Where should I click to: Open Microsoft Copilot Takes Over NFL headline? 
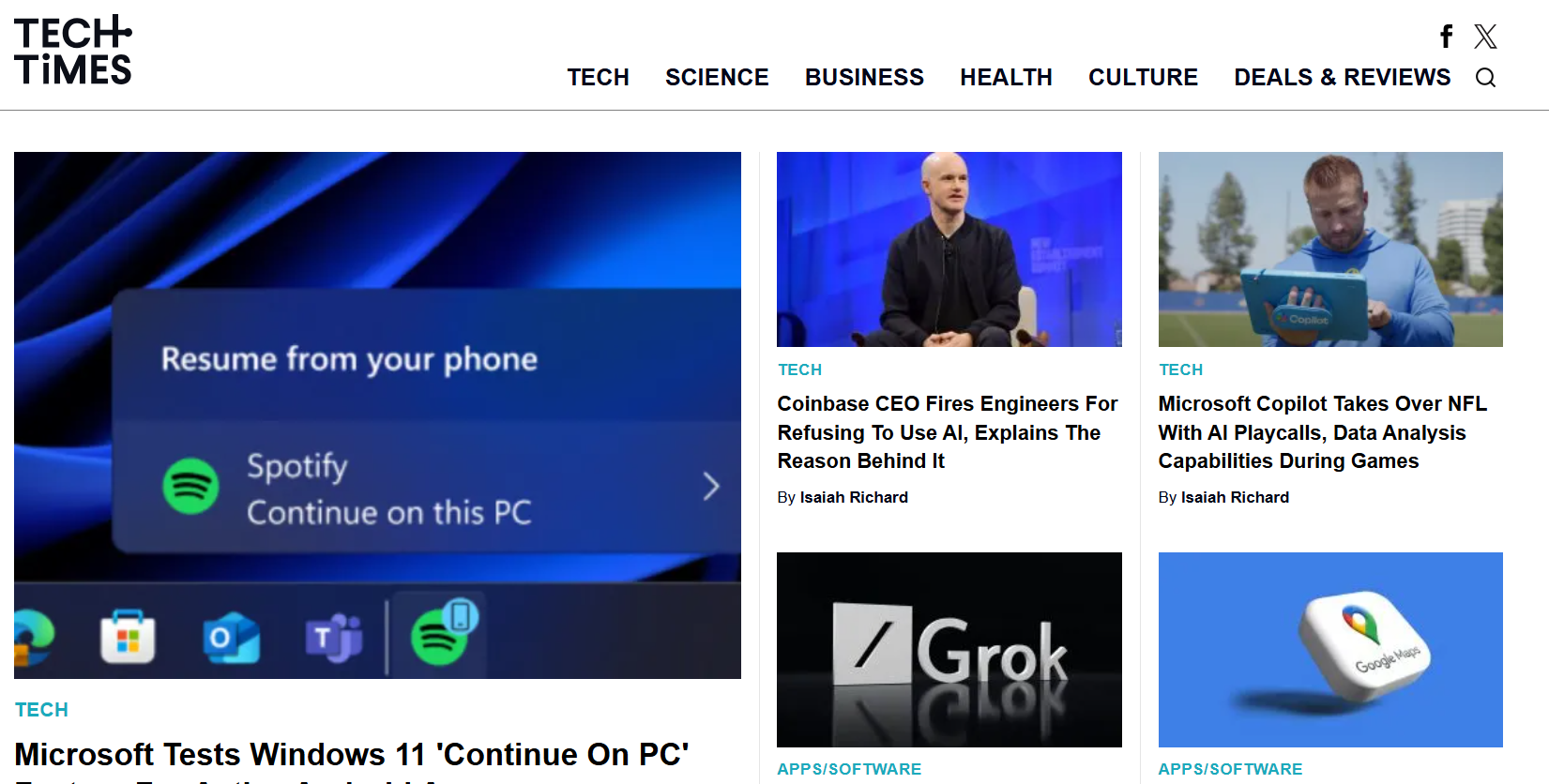(1322, 432)
